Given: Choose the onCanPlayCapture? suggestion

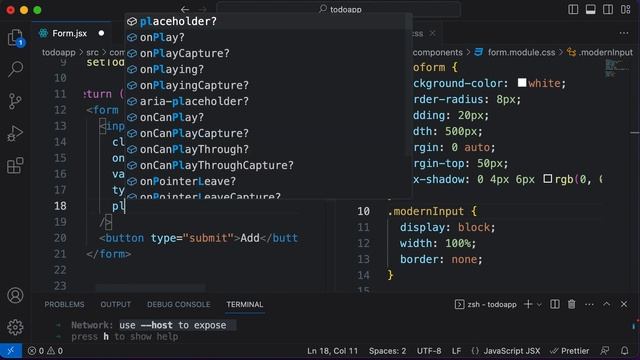Looking at the screenshot, I should click(267, 133).
